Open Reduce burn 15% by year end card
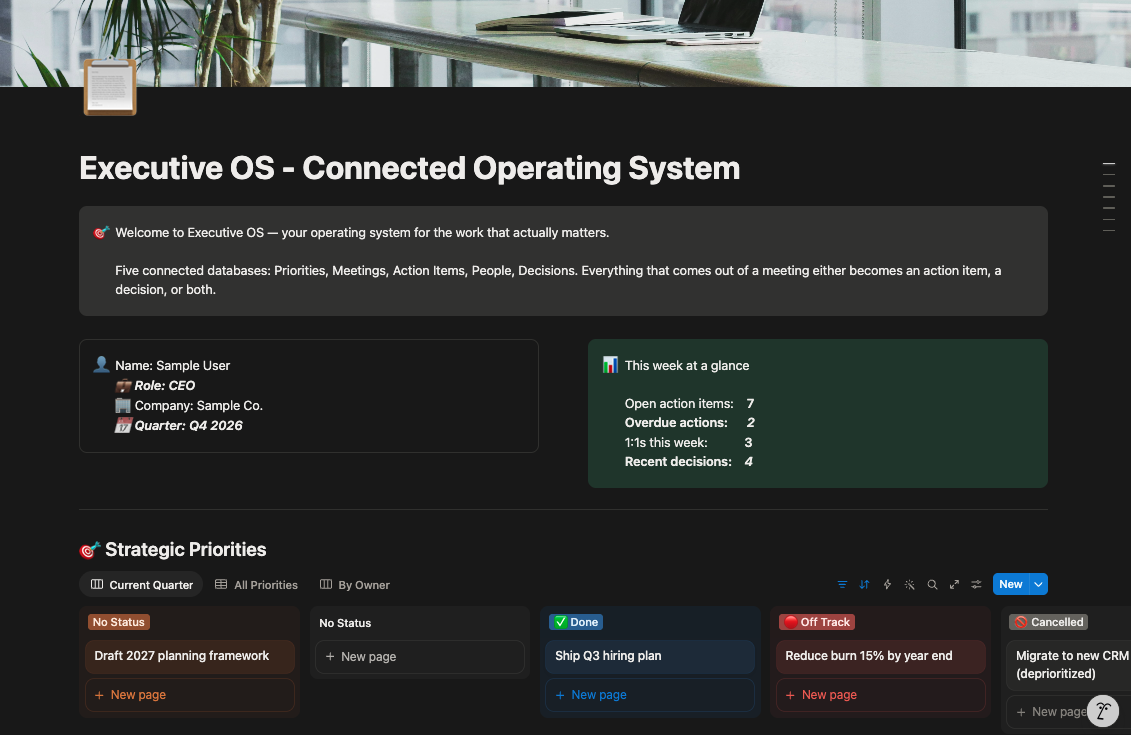This screenshot has height=735, width=1131. tap(881, 656)
